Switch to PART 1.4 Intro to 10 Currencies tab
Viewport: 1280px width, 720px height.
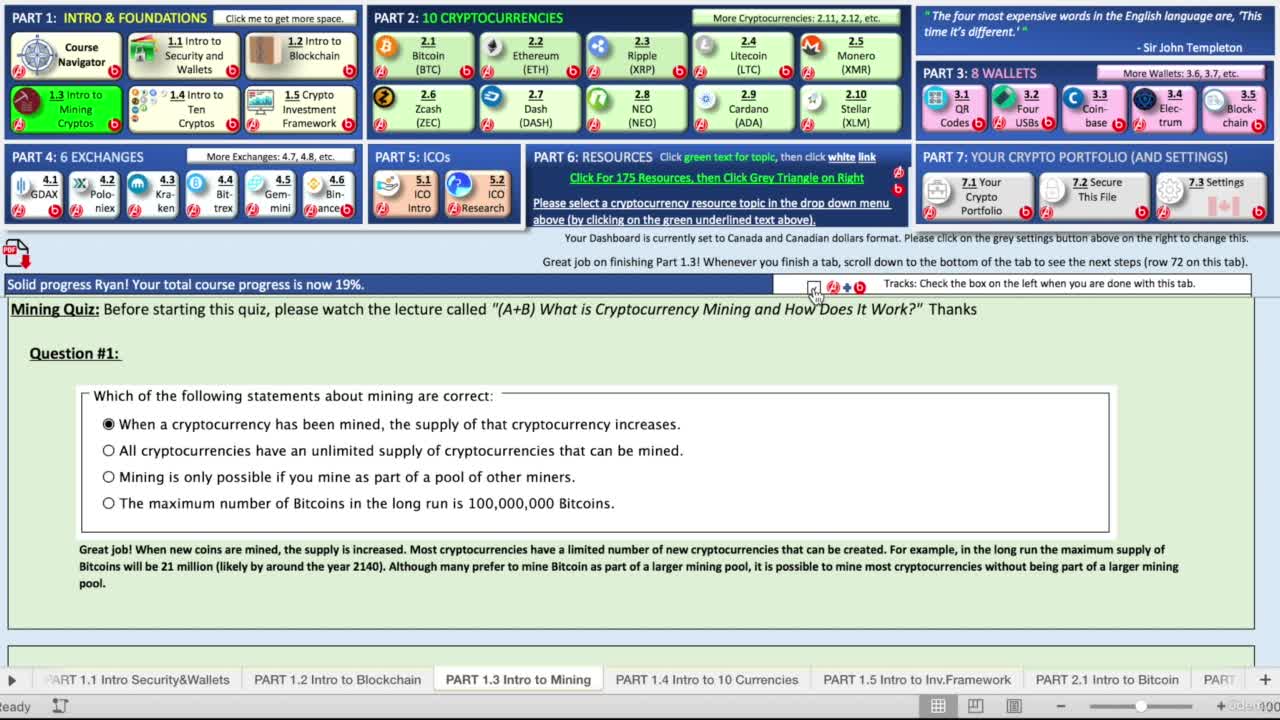click(707, 680)
